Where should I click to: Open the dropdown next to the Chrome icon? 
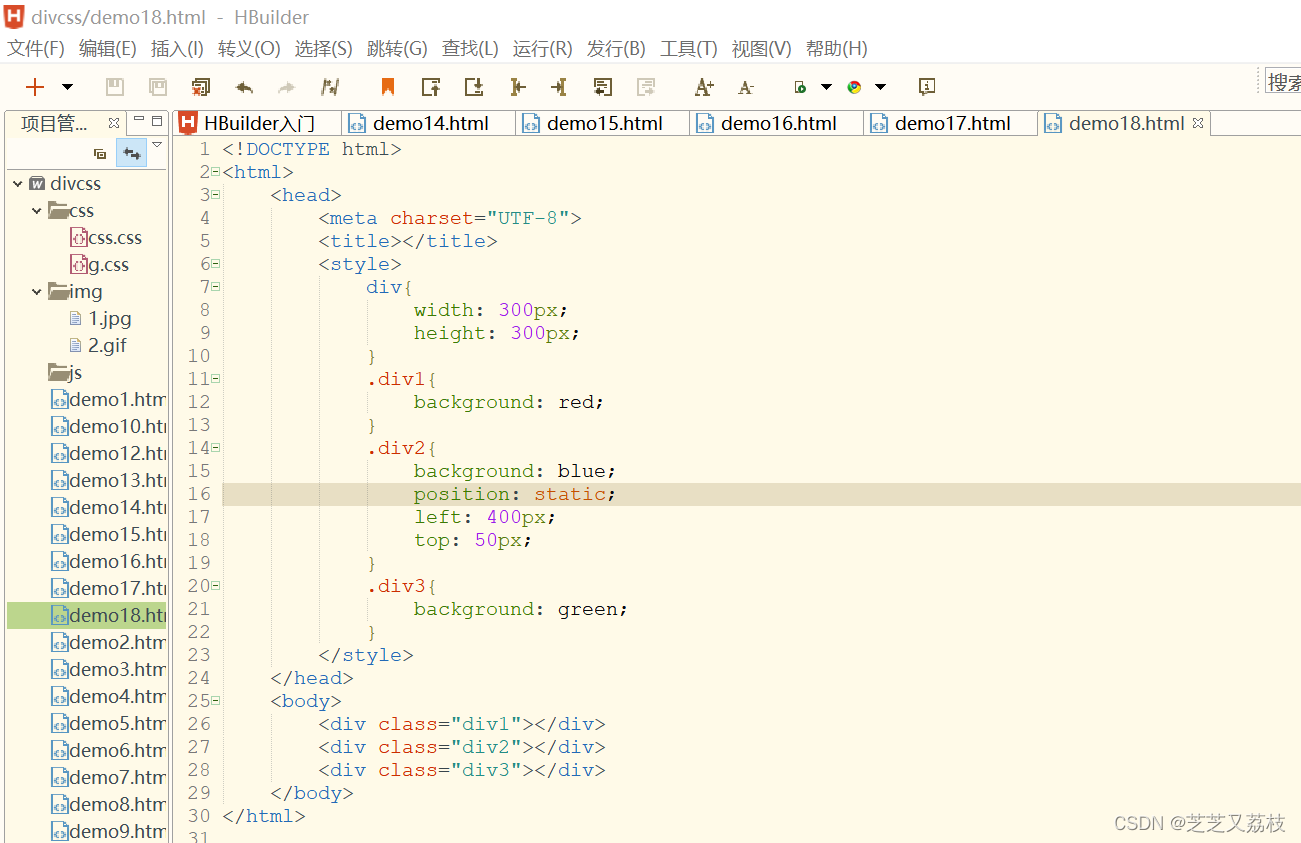point(880,87)
